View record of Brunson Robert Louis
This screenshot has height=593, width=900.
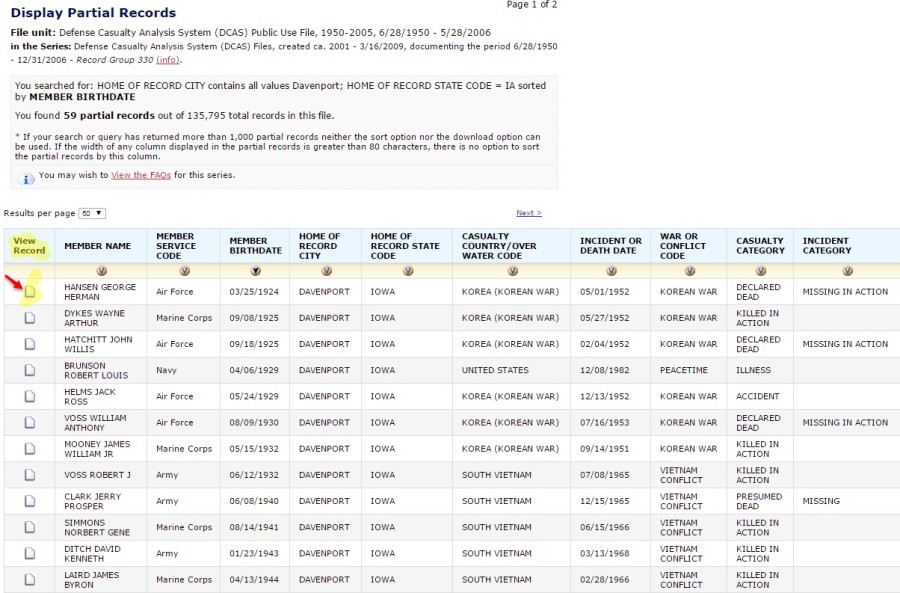coord(30,370)
